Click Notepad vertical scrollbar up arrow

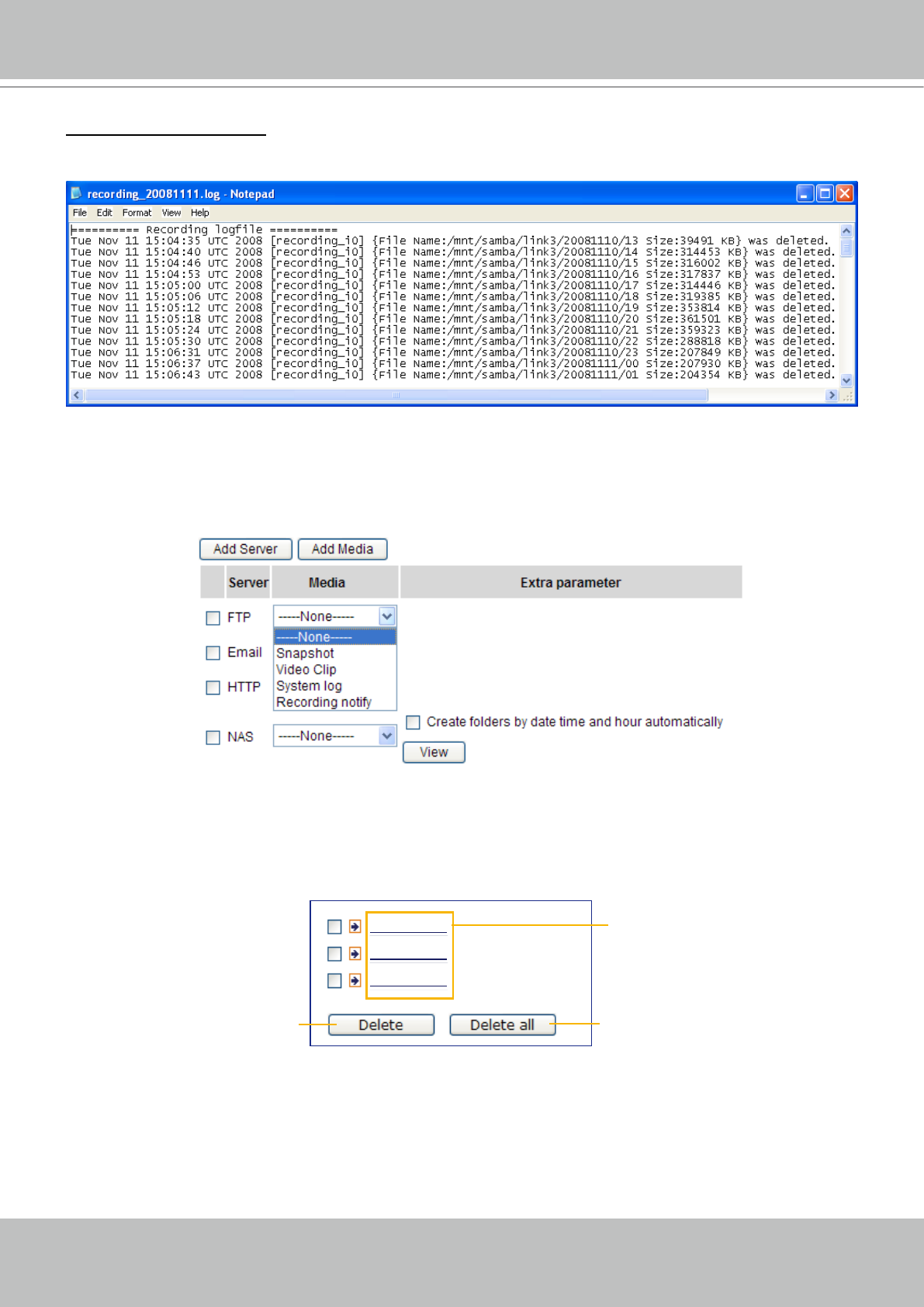pos(846,231)
